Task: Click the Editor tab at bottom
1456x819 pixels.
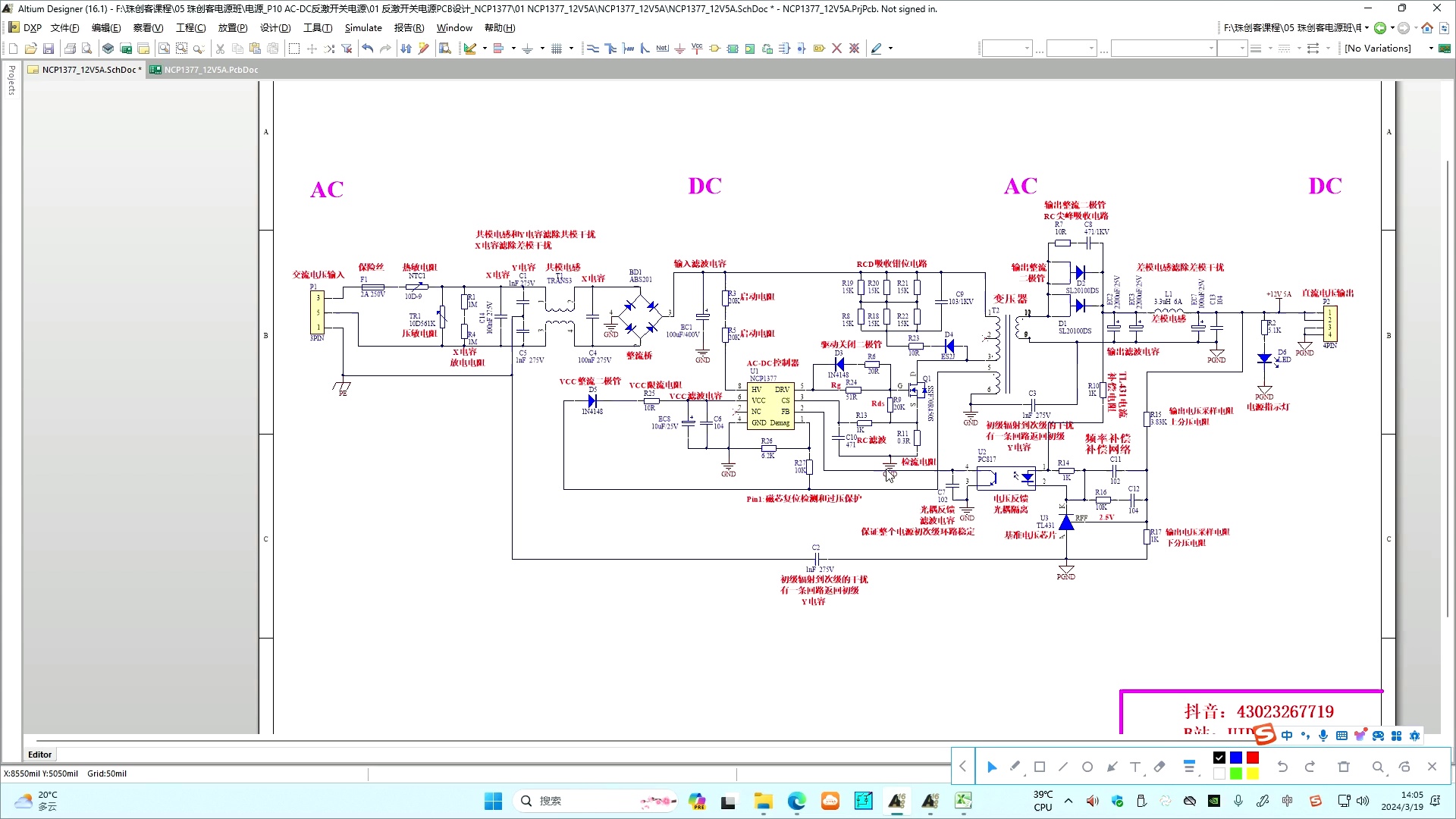Action: 39,755
